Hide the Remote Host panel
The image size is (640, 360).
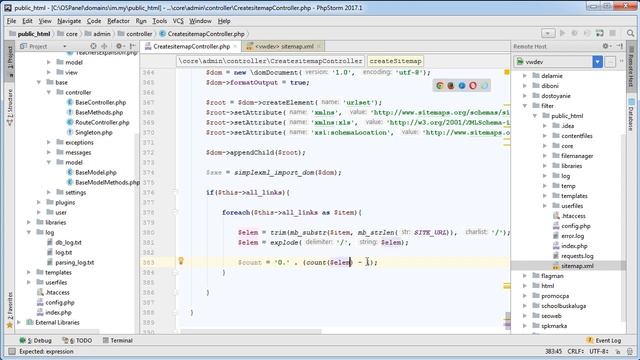620,46
